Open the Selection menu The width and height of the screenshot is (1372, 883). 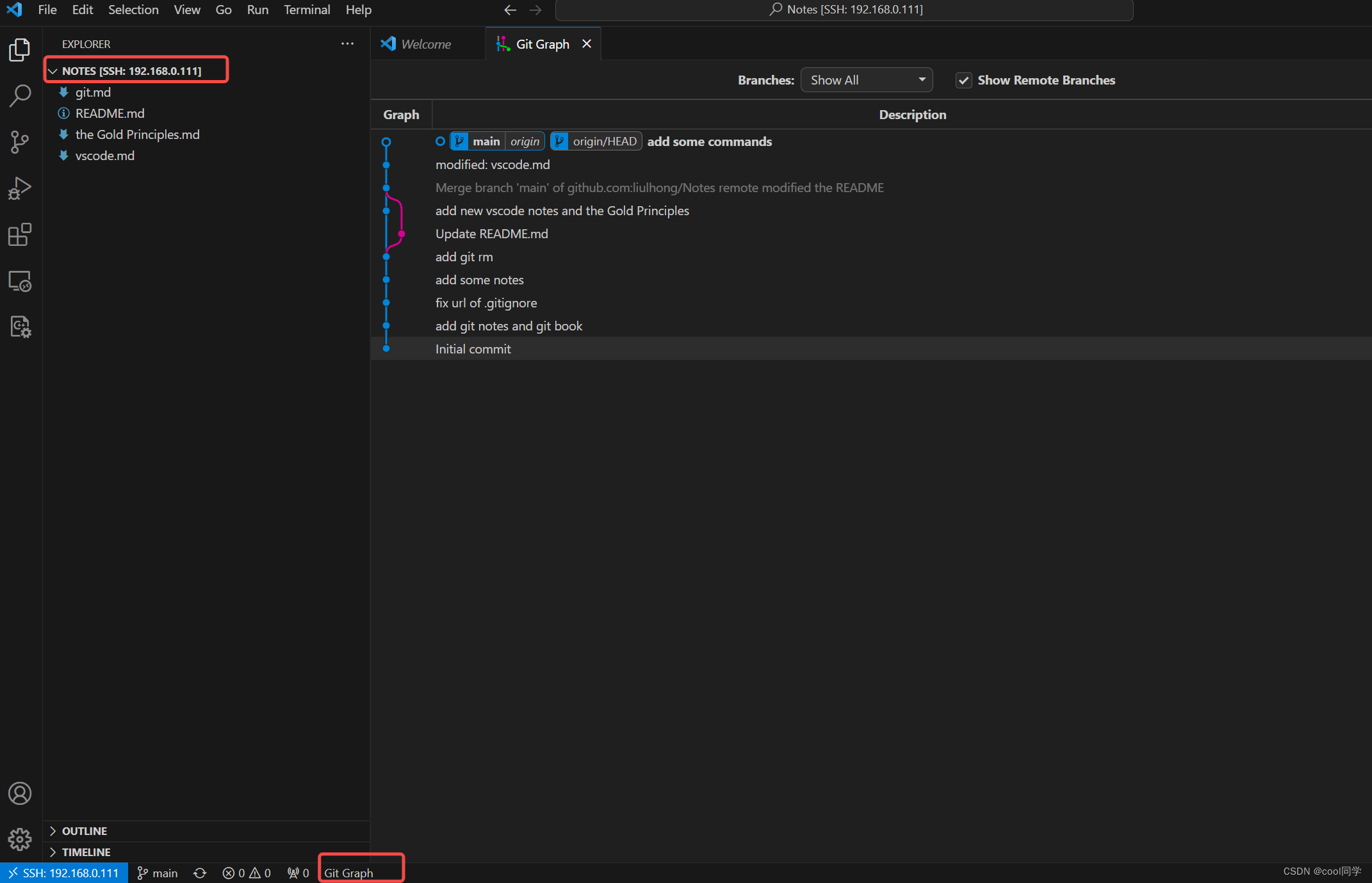tap(133, 10)
